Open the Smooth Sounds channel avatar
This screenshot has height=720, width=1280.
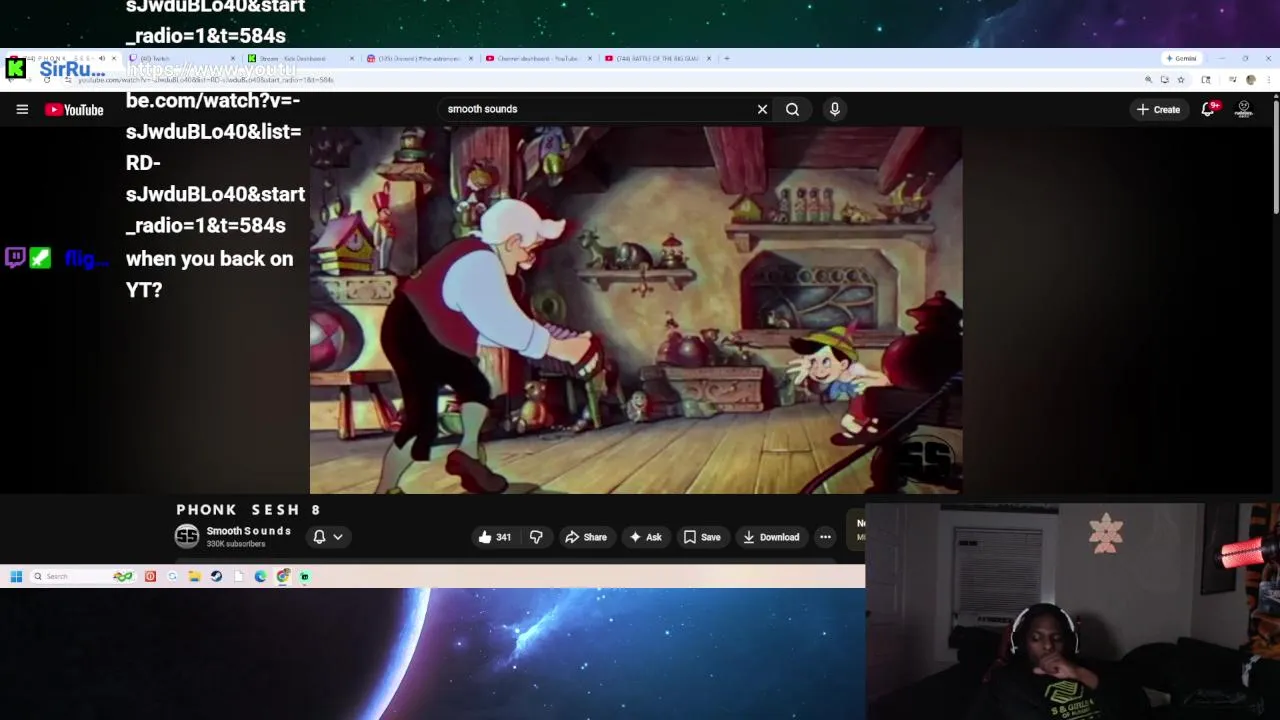click(x=187, y=536)
